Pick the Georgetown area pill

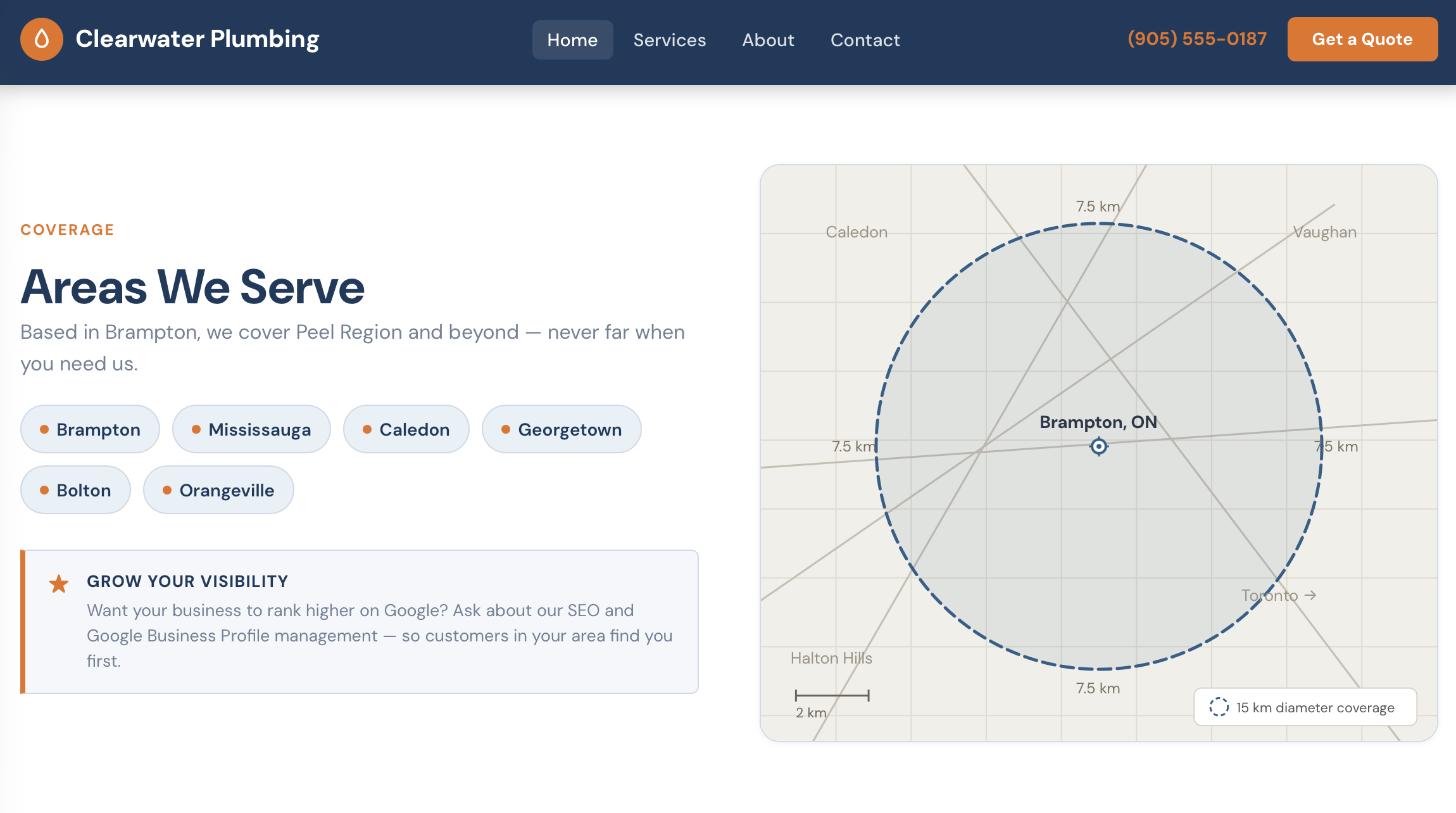tap(562, 429)
